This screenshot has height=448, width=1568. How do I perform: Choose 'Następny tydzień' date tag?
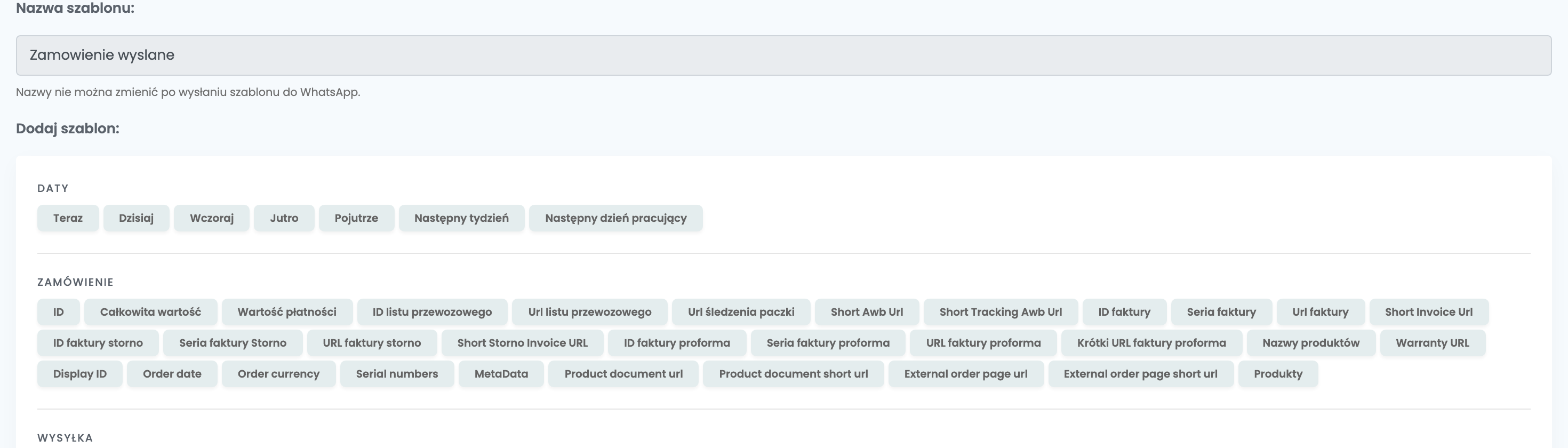point(462,218)
